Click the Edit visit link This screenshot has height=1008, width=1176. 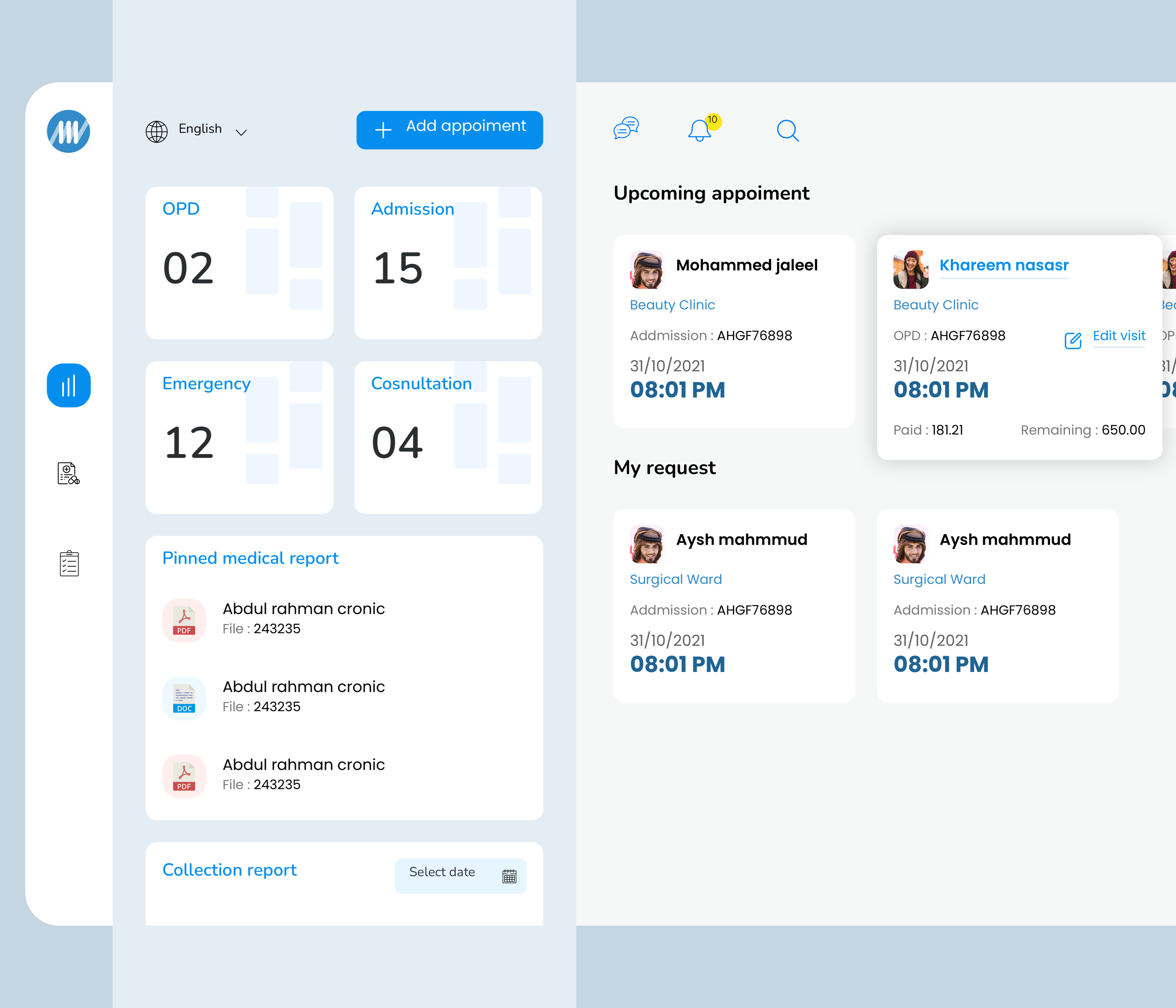coord(1119,336)
